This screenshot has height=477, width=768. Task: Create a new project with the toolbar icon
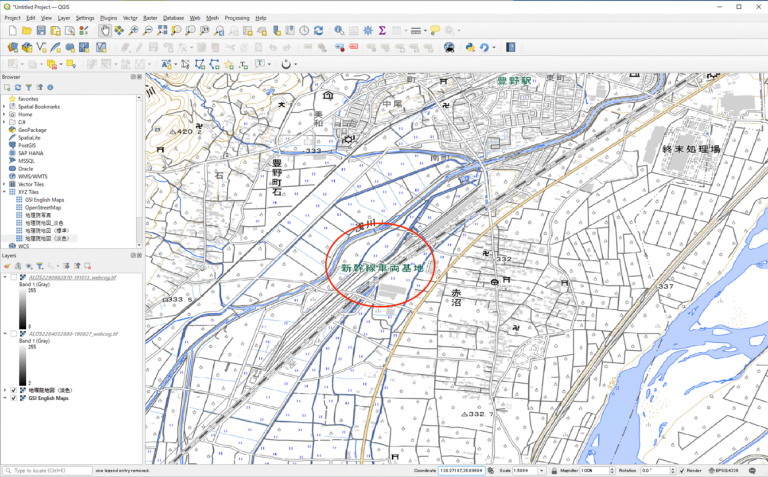pyautogui.click(x=13, y=30)
